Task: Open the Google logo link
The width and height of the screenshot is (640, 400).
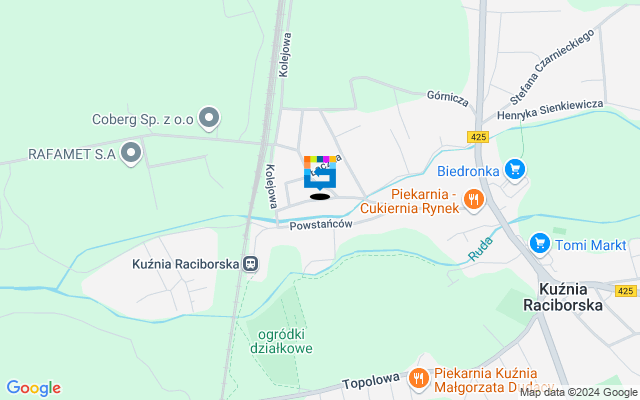Action: pyautogui.click(x=33, y=388)
